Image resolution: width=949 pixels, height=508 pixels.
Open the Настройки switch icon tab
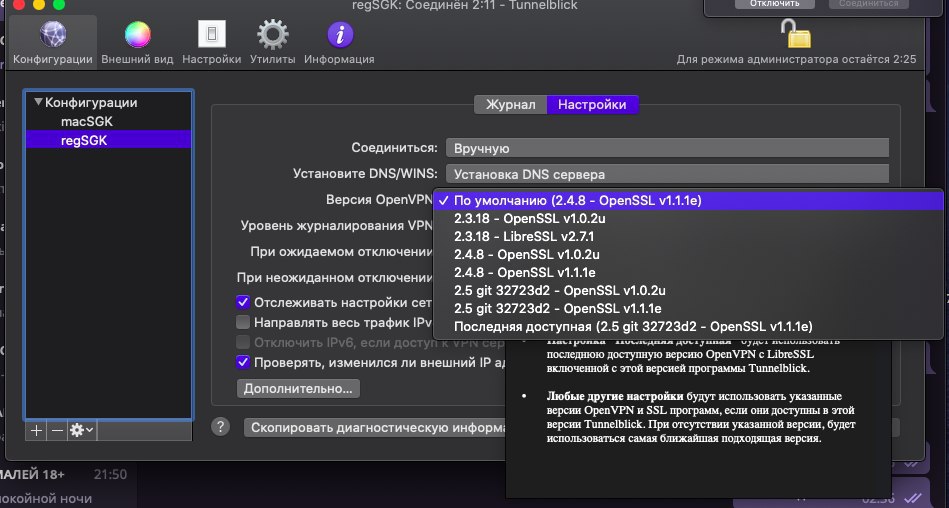click(212, 42)
